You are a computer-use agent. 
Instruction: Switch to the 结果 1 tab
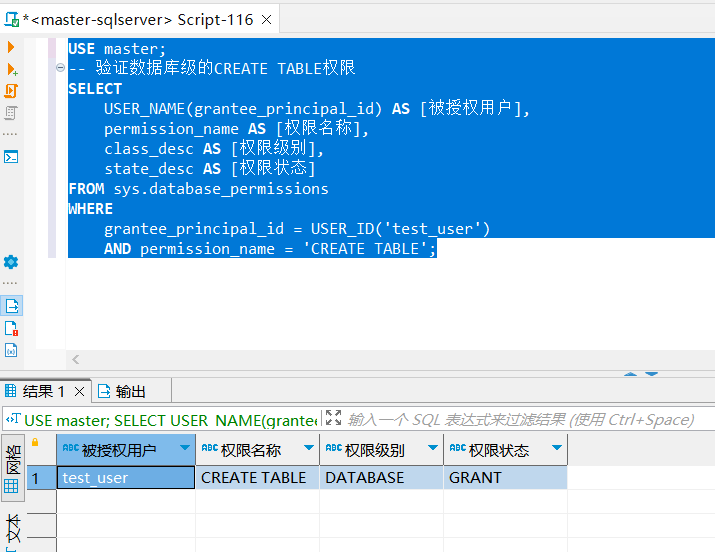[43, 392]
